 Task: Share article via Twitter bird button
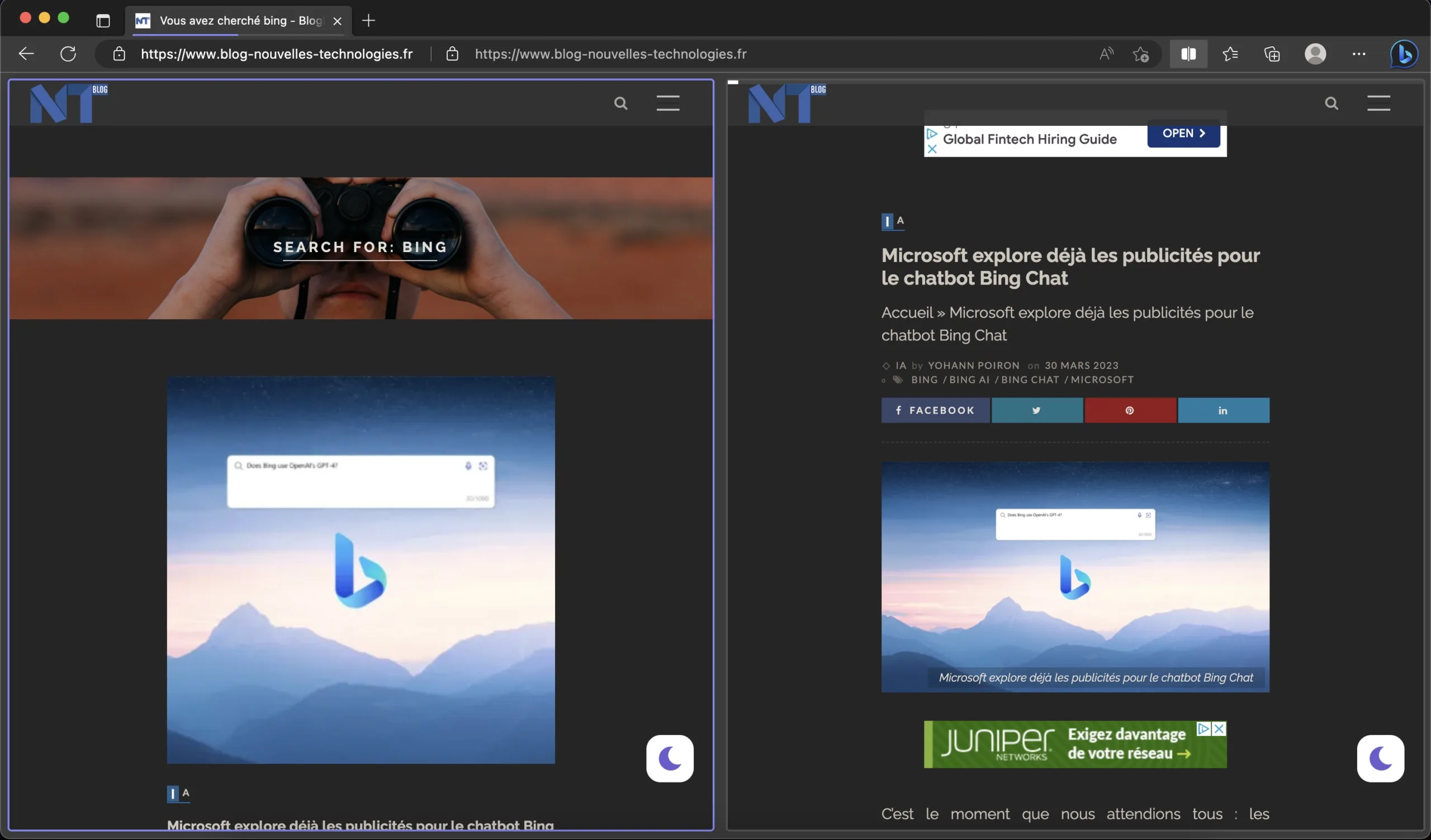click(x=1037, y=410)
